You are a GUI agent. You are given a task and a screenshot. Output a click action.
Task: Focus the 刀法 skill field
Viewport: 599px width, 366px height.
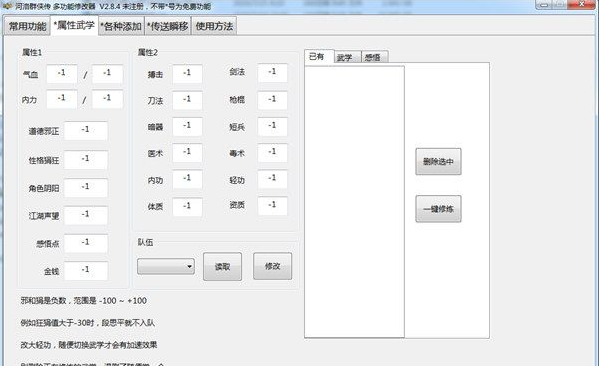[x=187, y=100]
